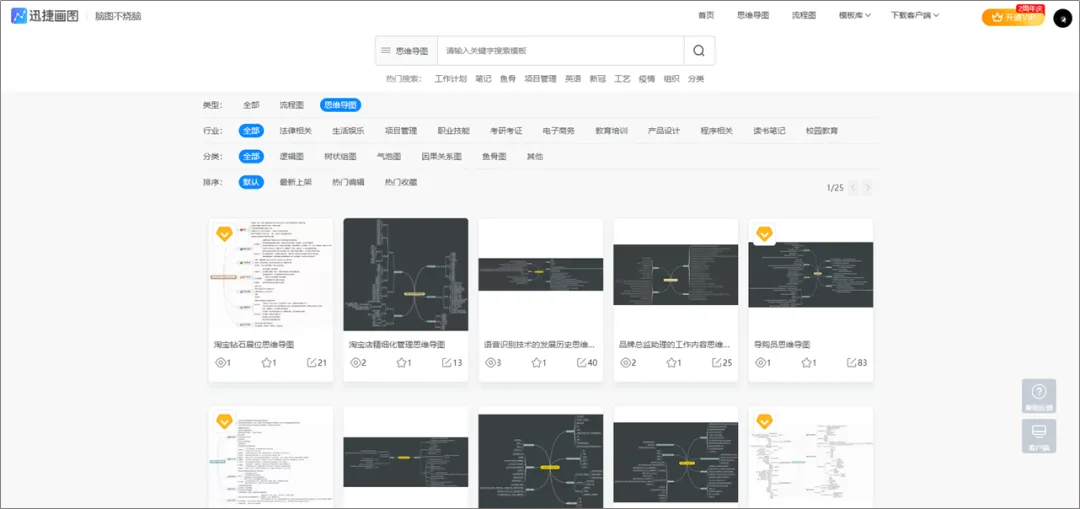The image size is (1080, 509).
Task: Click hot search term 鱼骨
Action: pos(508,79)
